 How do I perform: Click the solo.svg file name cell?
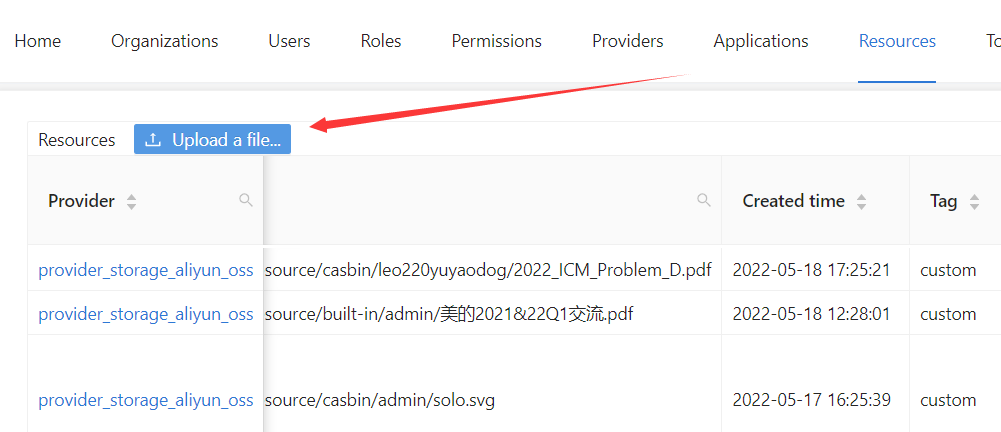pos(380,400)
